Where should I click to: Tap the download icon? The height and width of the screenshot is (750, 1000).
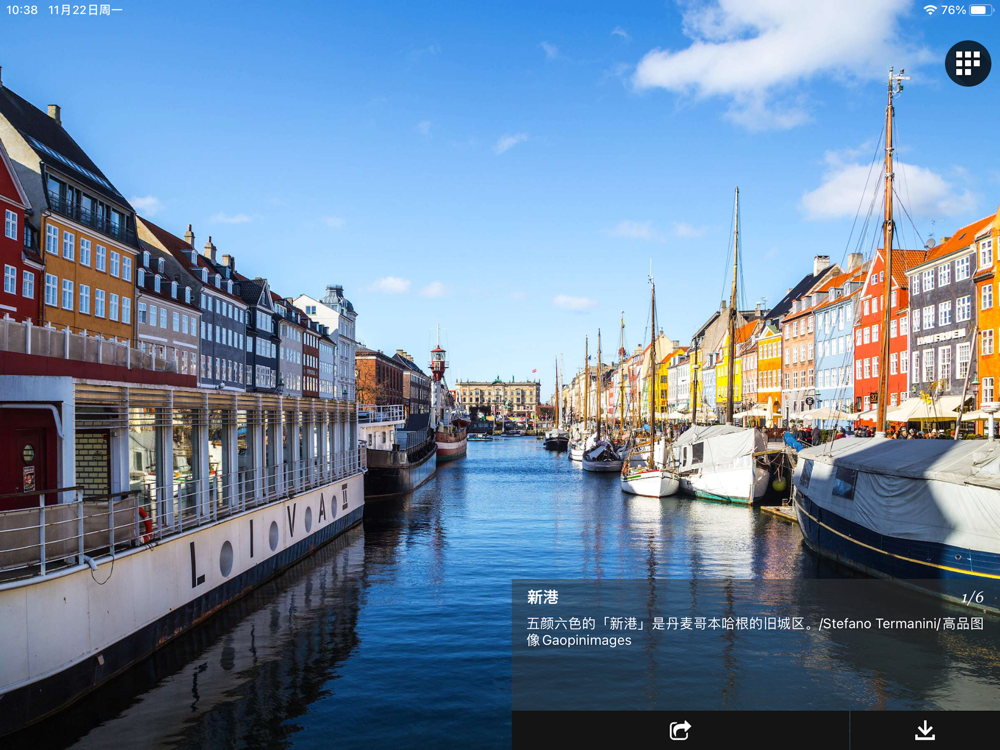click(x=925, y=730)
